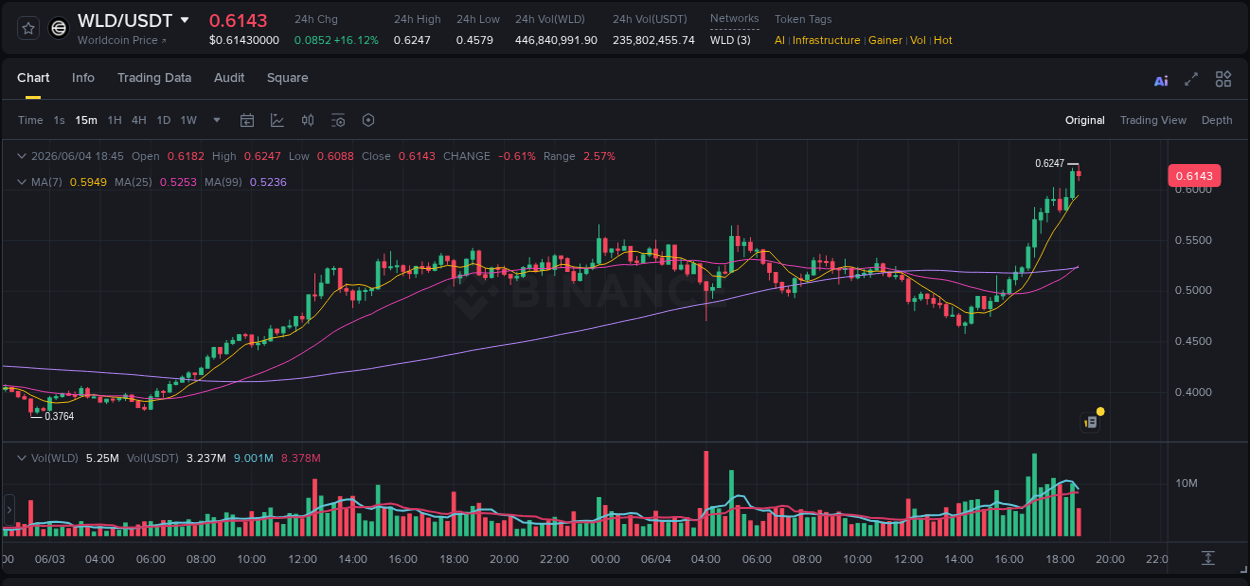Collapse the OHLC data row chevron

click(x=22, y=156)
